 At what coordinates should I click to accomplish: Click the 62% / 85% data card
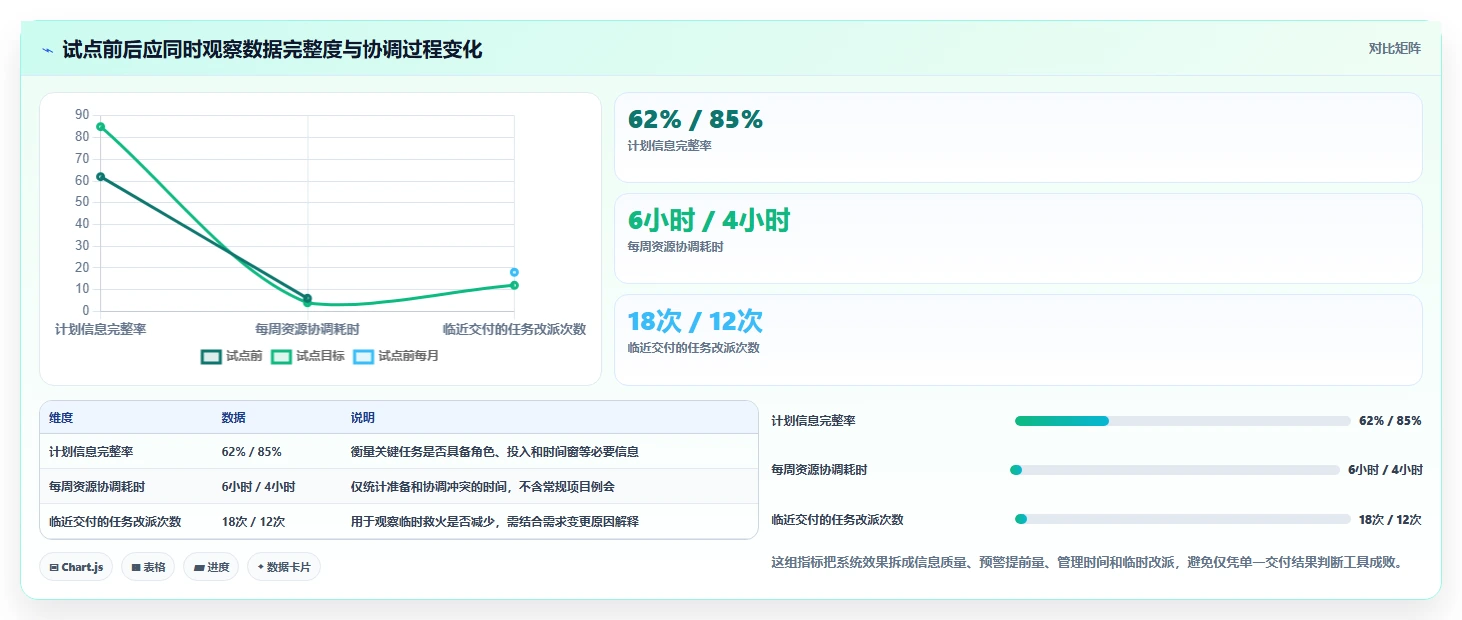click(x=1018, y=138)
